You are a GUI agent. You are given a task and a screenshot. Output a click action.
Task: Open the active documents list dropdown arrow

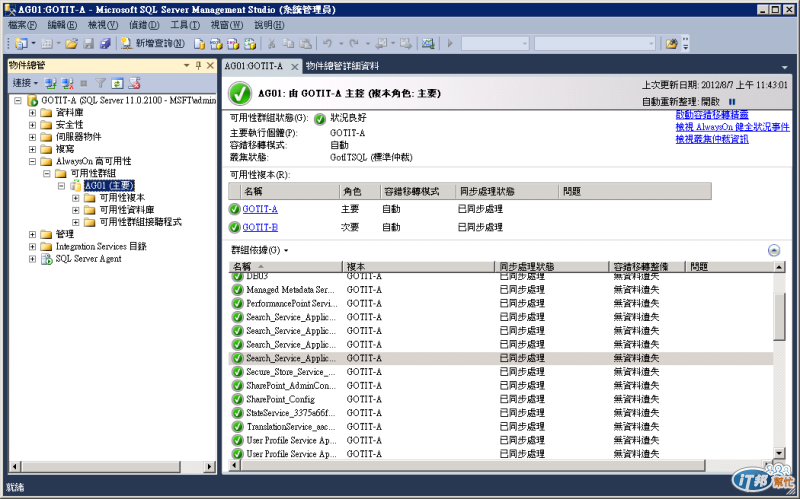785,67
